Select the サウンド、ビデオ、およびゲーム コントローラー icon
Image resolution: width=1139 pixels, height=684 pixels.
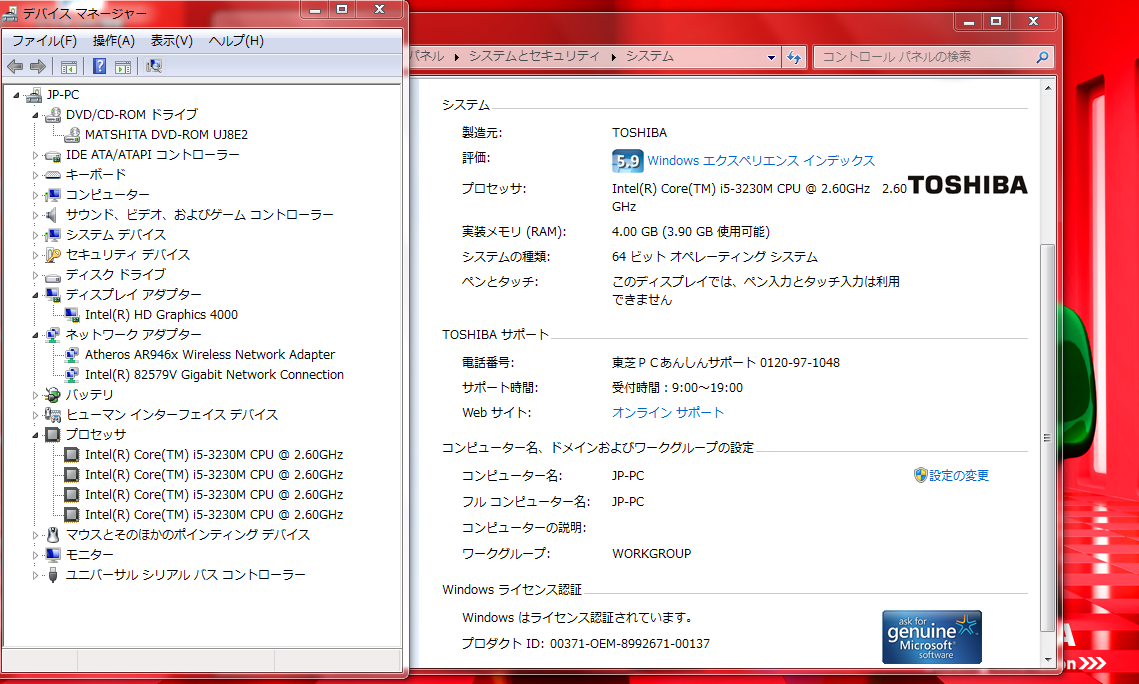(x=52, y=215)
